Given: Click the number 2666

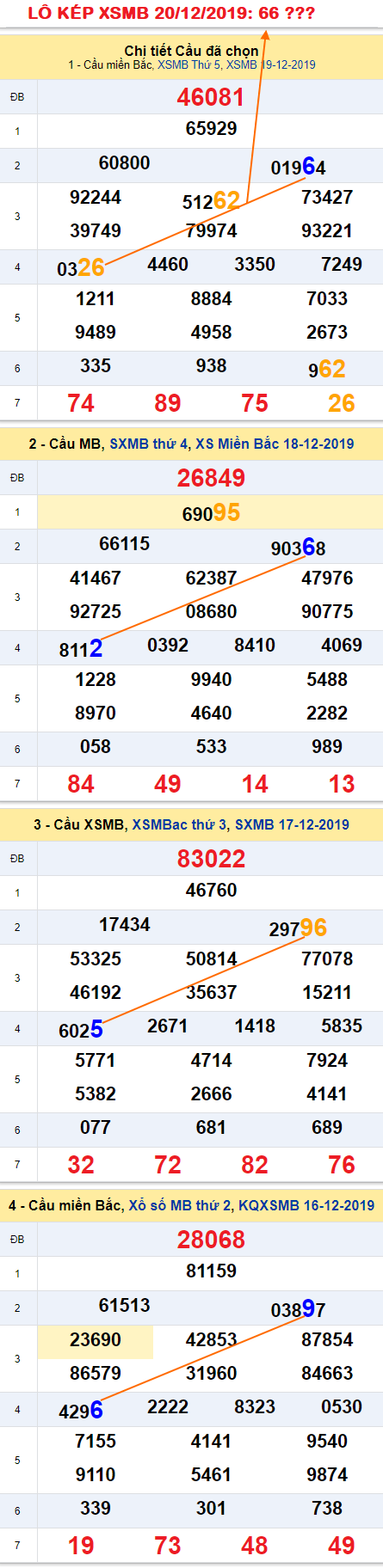Looking at the screenshot, I should [x=211, y=1094].
